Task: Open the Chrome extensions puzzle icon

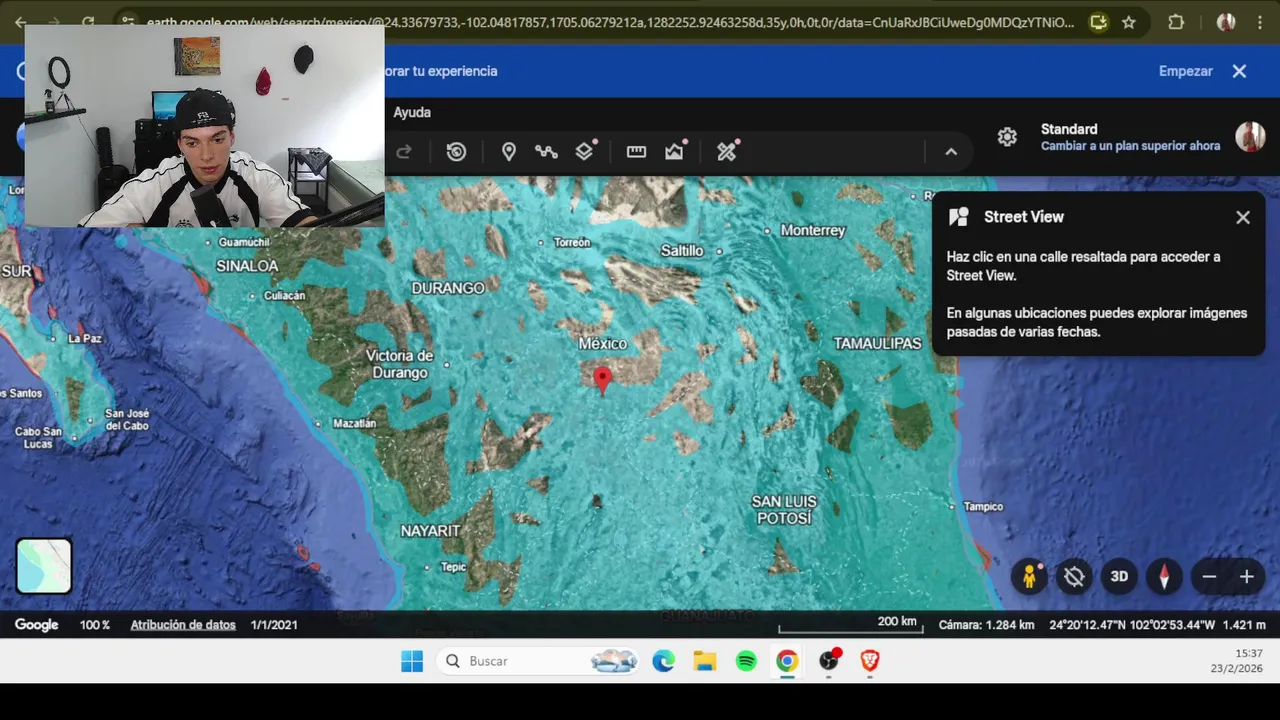Action: (1176, 22)
